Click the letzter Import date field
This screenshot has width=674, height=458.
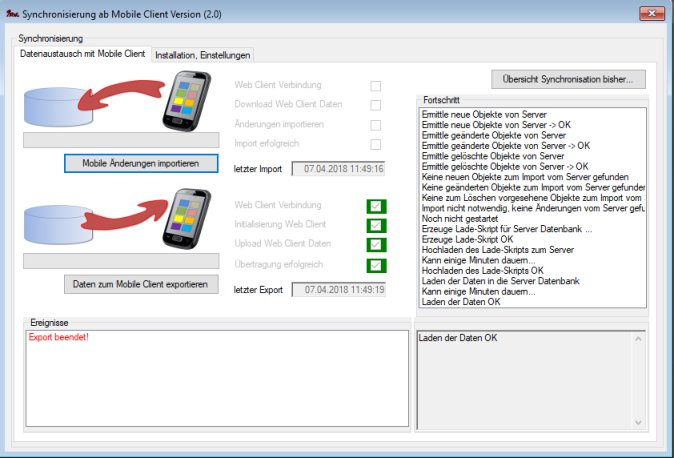[338, 169]
